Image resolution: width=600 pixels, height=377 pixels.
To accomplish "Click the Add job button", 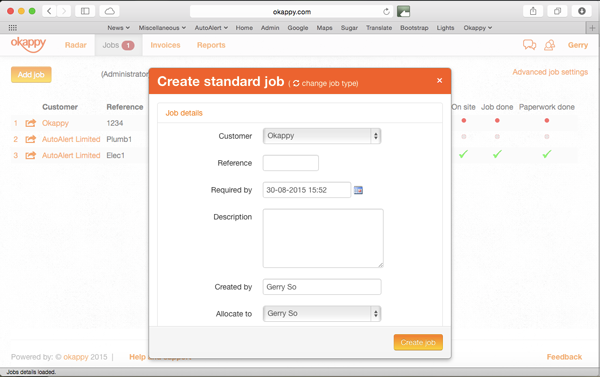I will [31, 75].
